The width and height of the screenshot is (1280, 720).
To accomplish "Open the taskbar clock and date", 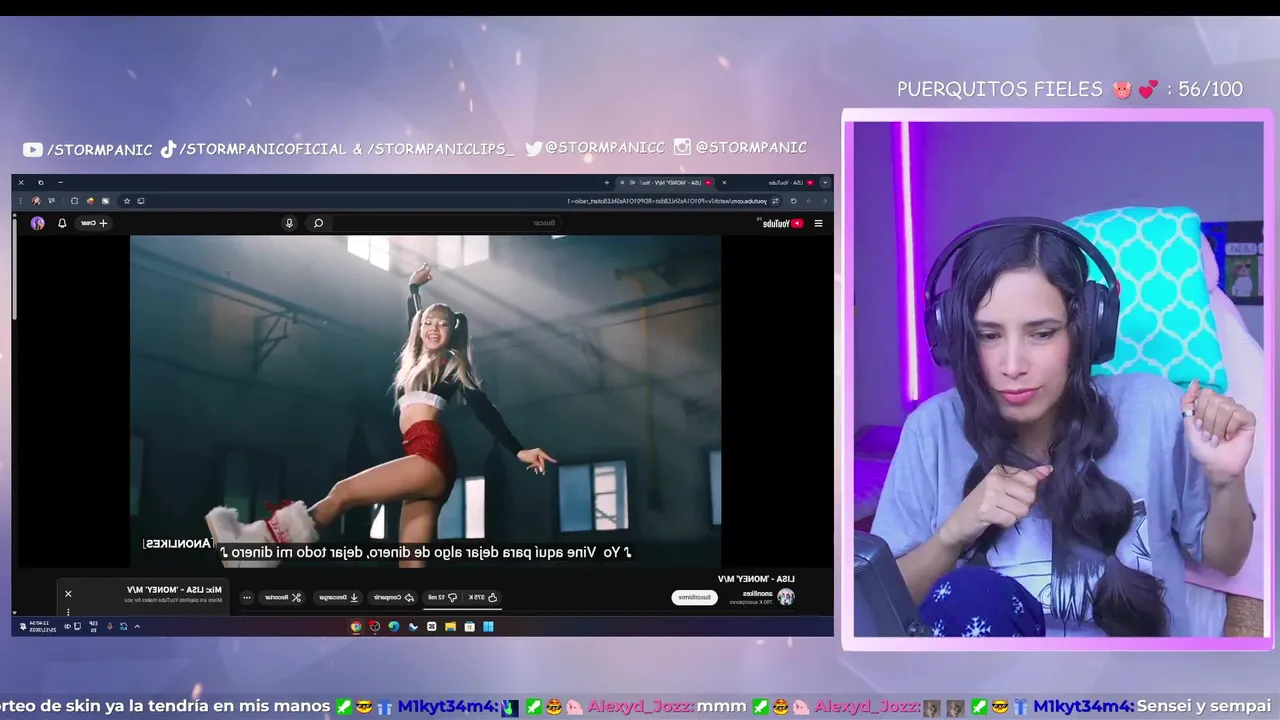I will pos(43,626).
